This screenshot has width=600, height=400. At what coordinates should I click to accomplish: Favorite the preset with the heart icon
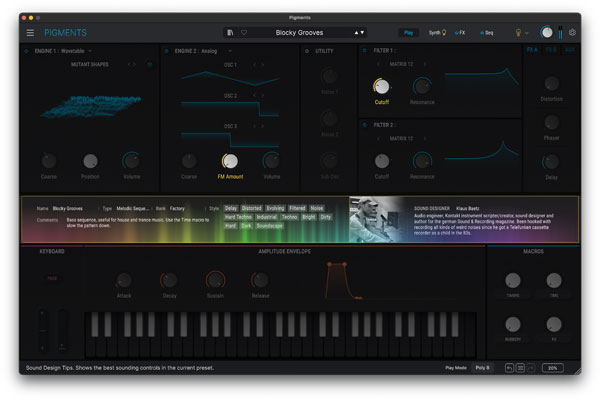[x=244, y=33]
